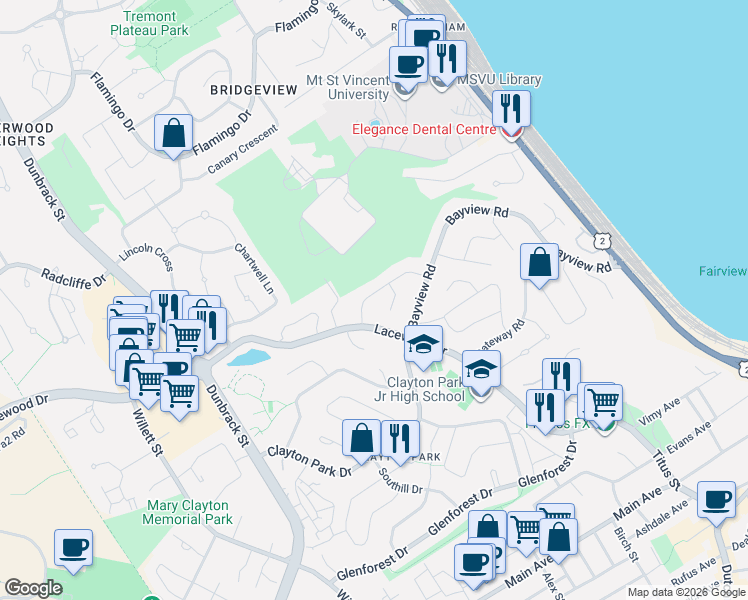The width and height of the screenshot is (748, 600).
Task: Select the graduation cap marker near Gateway Rd
Action: pos(481,370)
